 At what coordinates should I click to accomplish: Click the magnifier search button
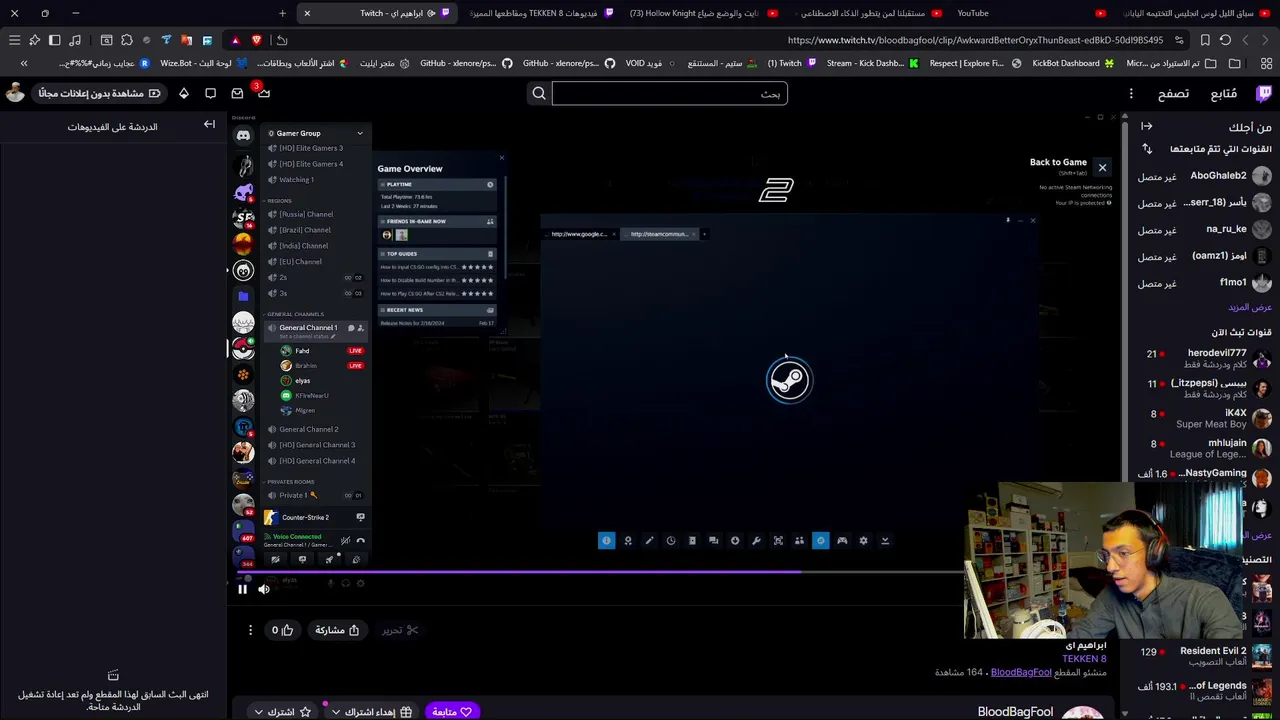pos(539,94)
